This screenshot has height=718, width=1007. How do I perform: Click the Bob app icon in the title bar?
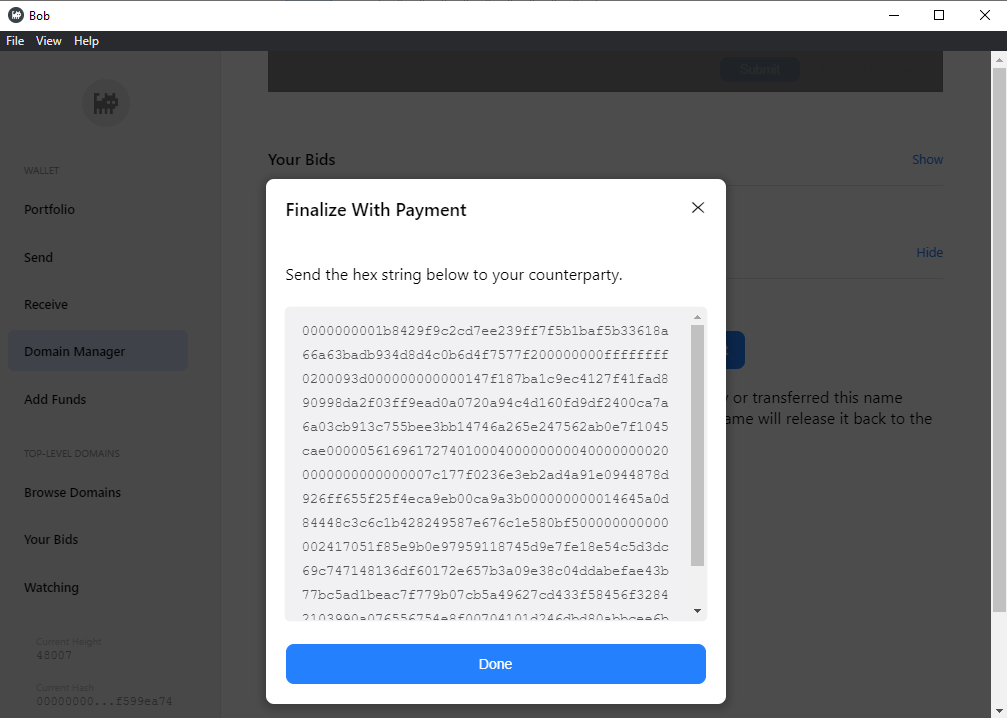tap(15, 15)
